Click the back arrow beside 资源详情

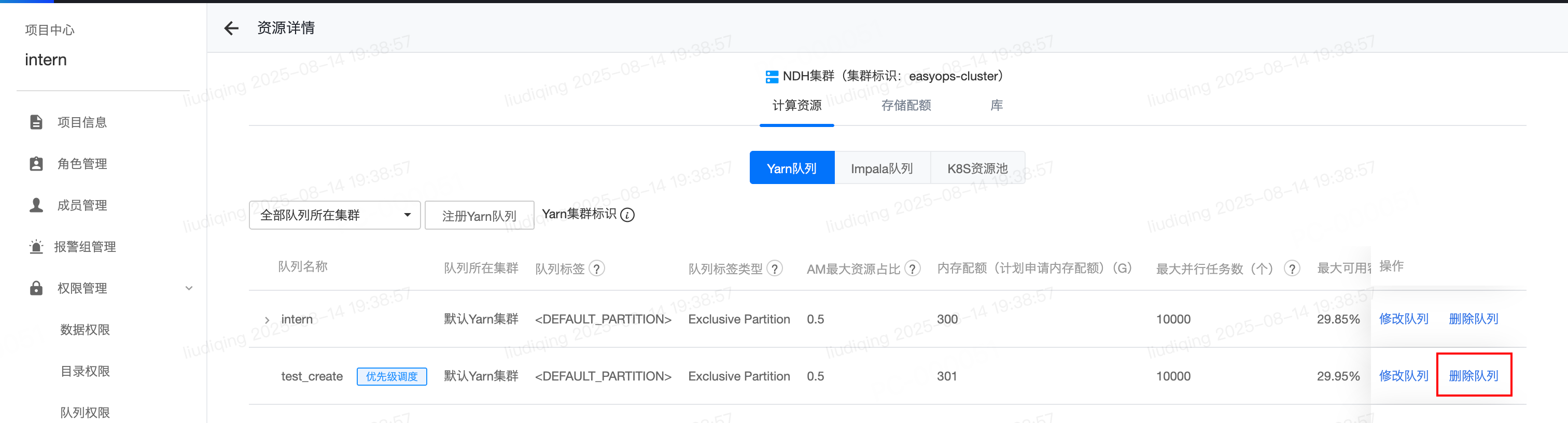point(231,28)
